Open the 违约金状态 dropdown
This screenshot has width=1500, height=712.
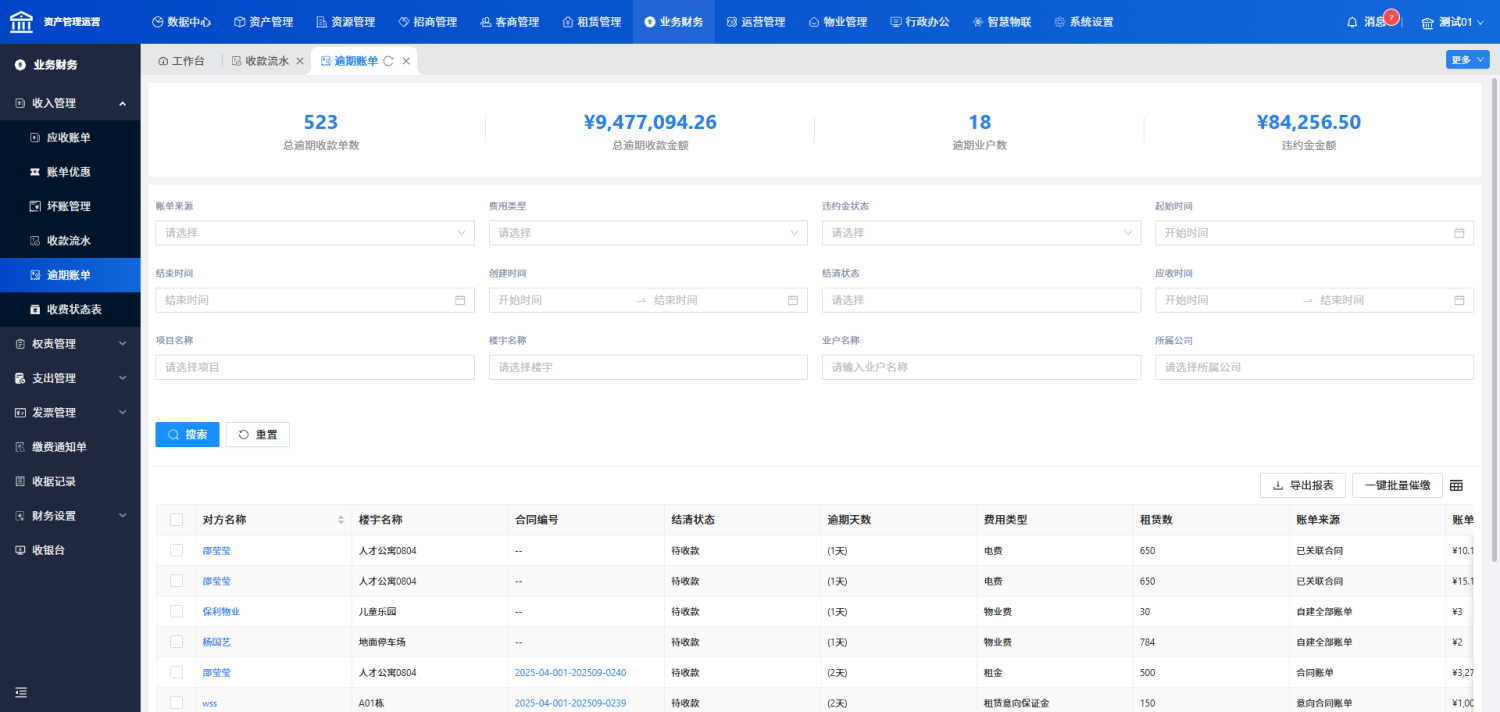[981, 233]
